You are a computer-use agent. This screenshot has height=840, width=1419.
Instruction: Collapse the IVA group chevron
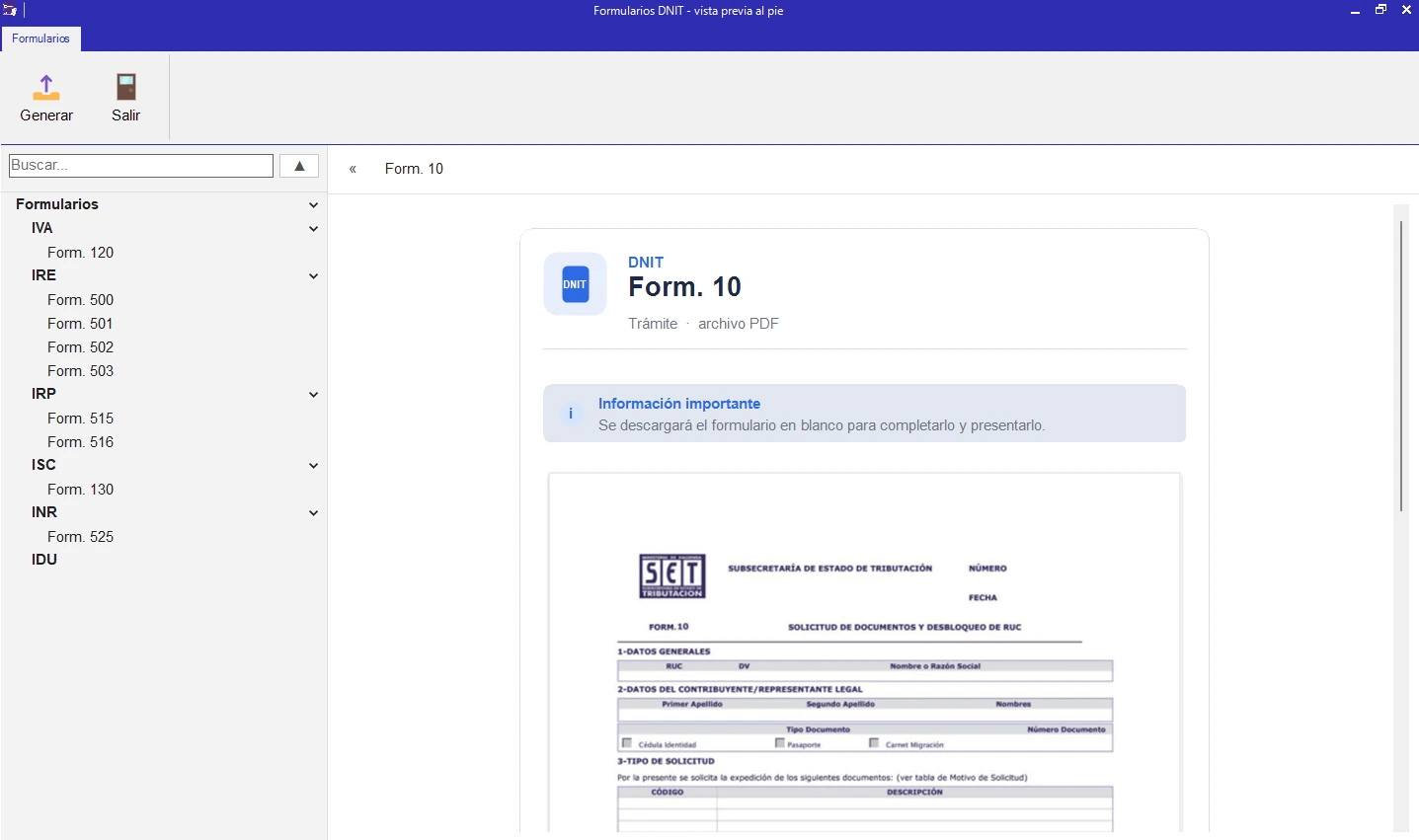point(313,229)
